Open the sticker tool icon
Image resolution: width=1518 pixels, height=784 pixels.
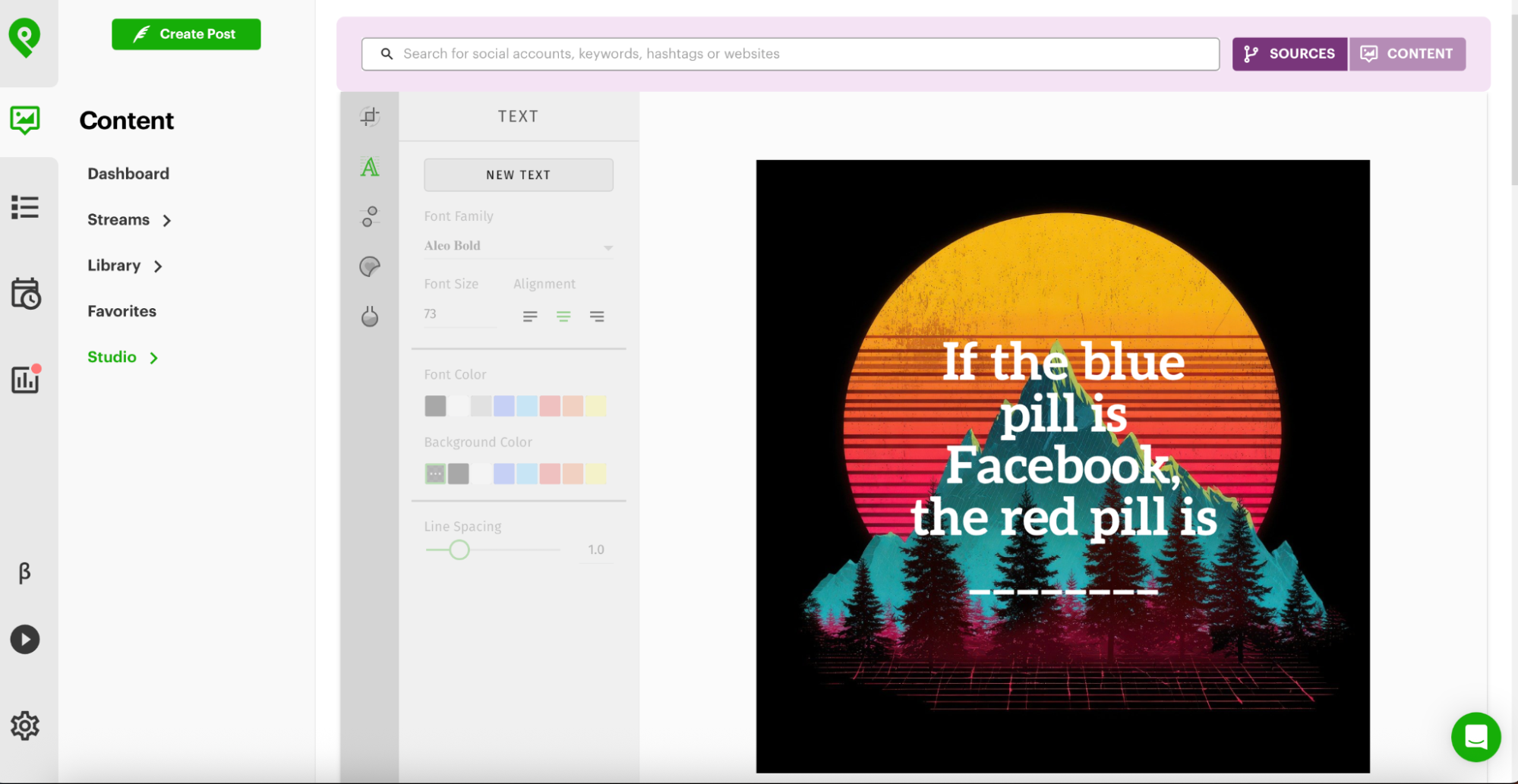pyautogui.click(x=370, y=266)
